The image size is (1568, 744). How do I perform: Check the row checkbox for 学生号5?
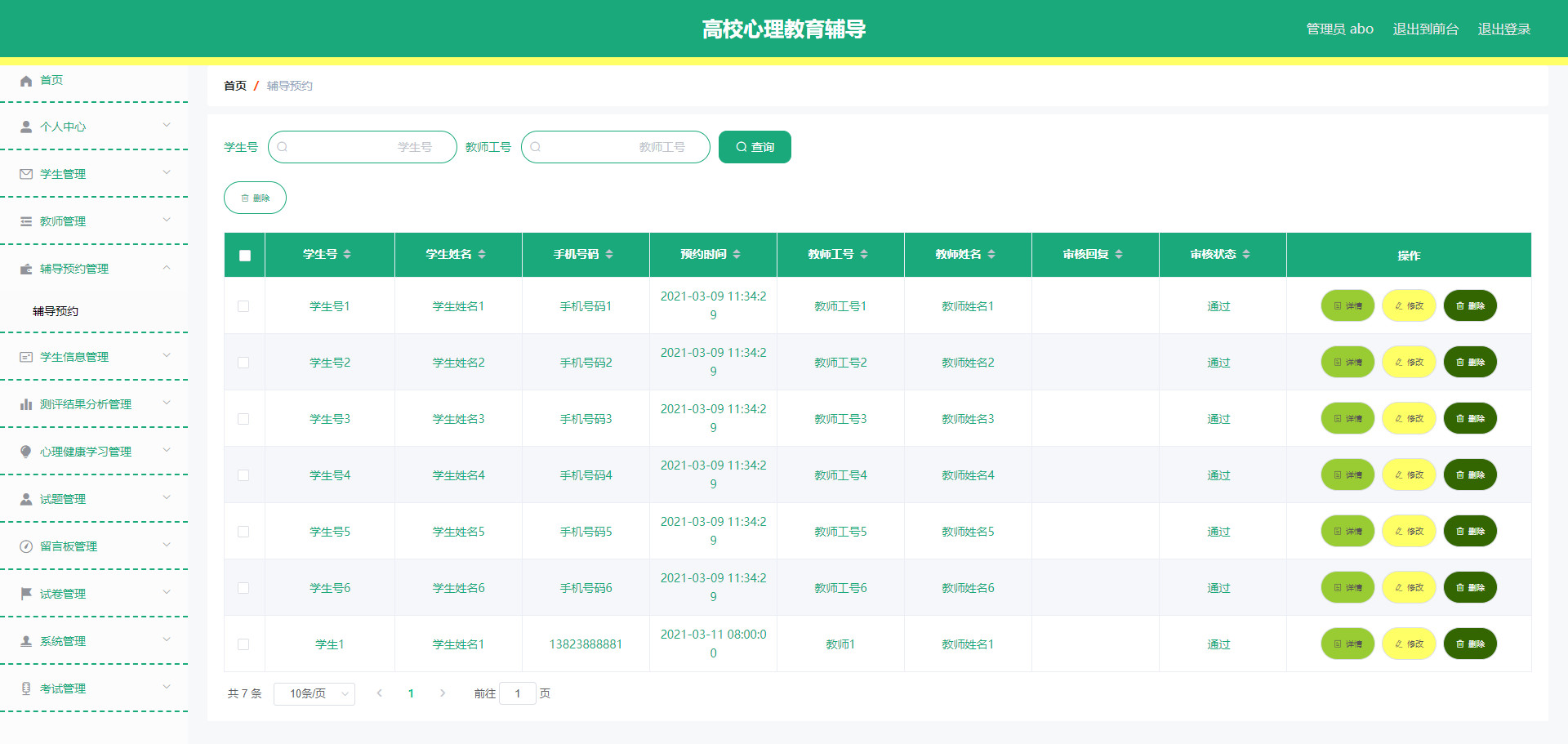tap(243, 532)
